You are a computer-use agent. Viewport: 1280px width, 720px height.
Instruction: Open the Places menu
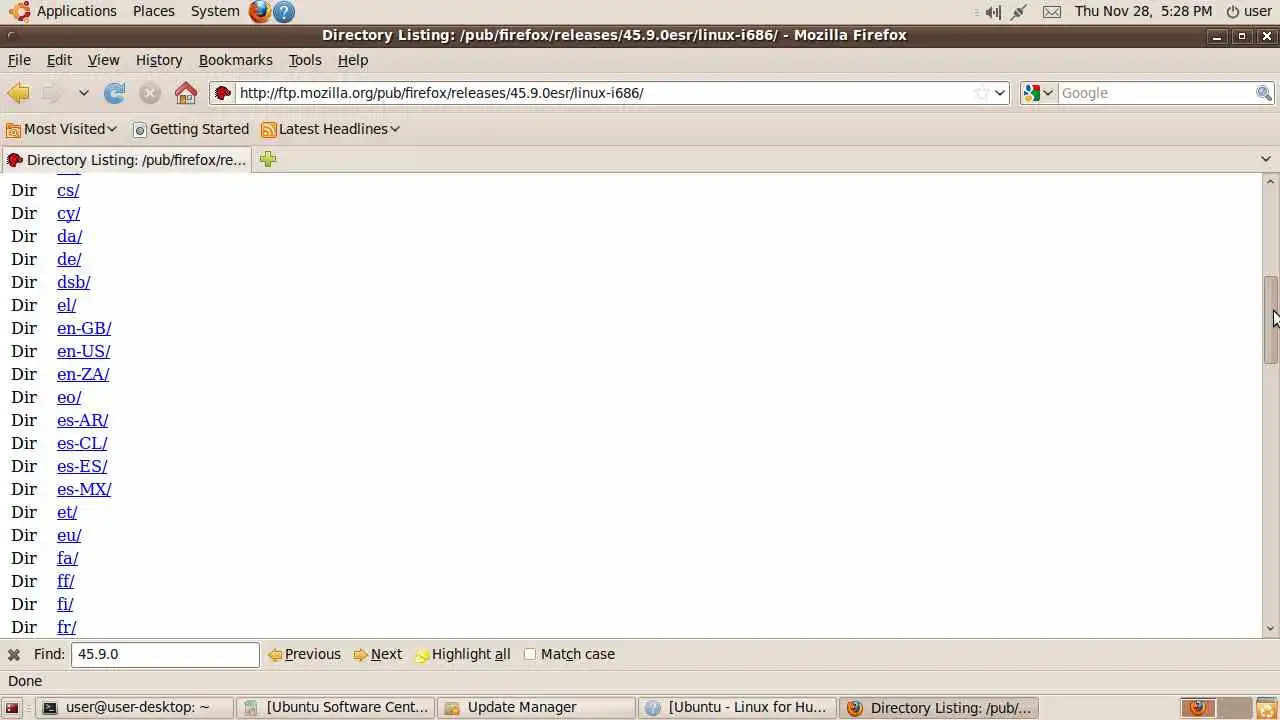[153, 11]
